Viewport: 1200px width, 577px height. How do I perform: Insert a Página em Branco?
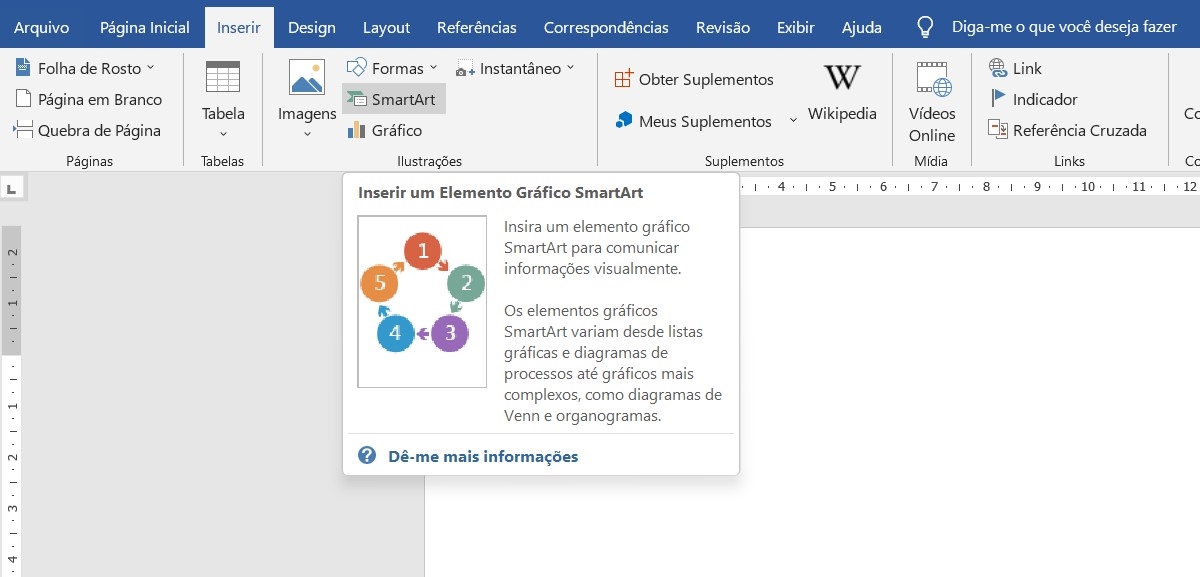(x=88, y=100)
